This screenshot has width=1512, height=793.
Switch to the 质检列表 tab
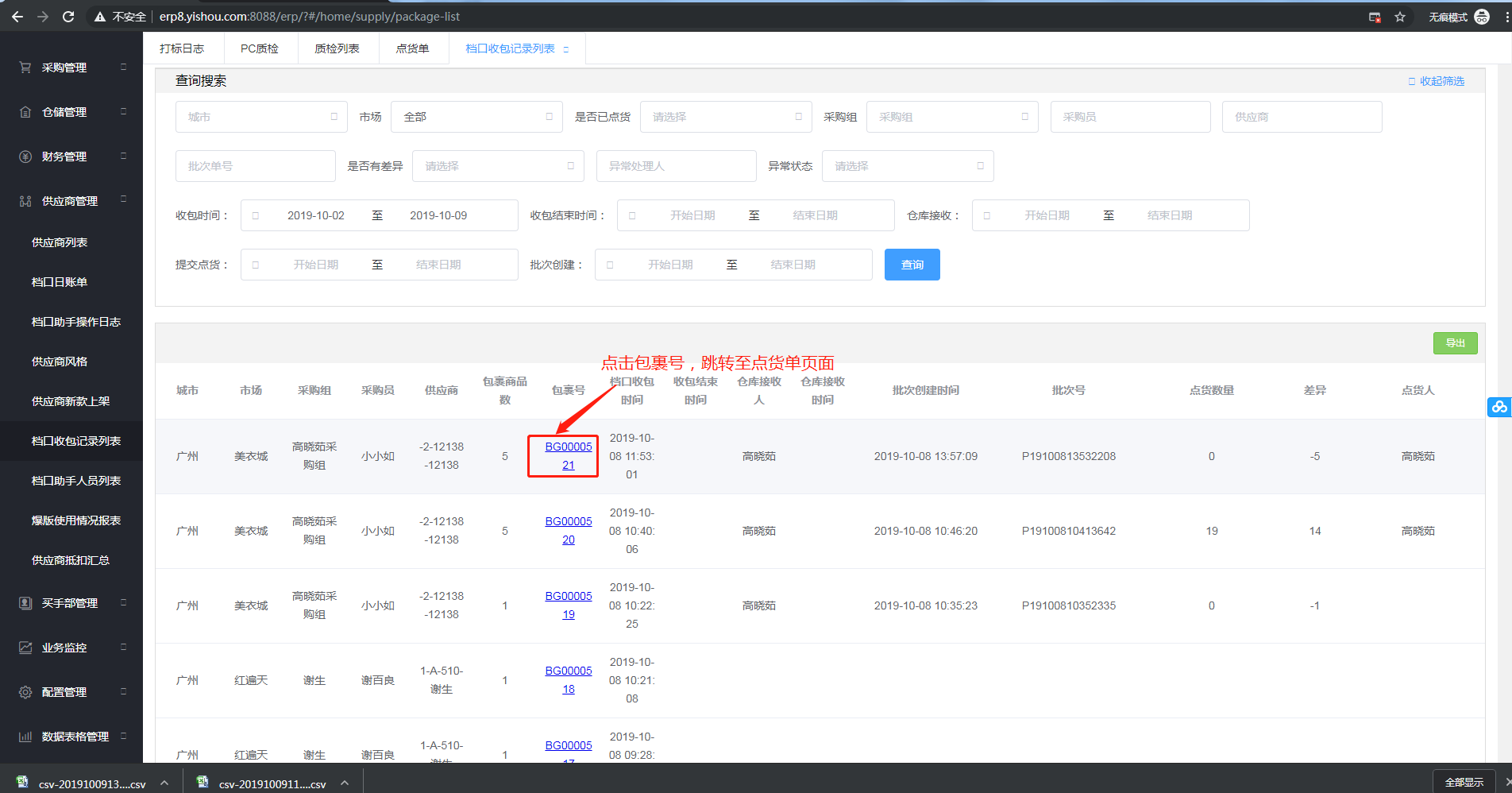pos(337,48)
